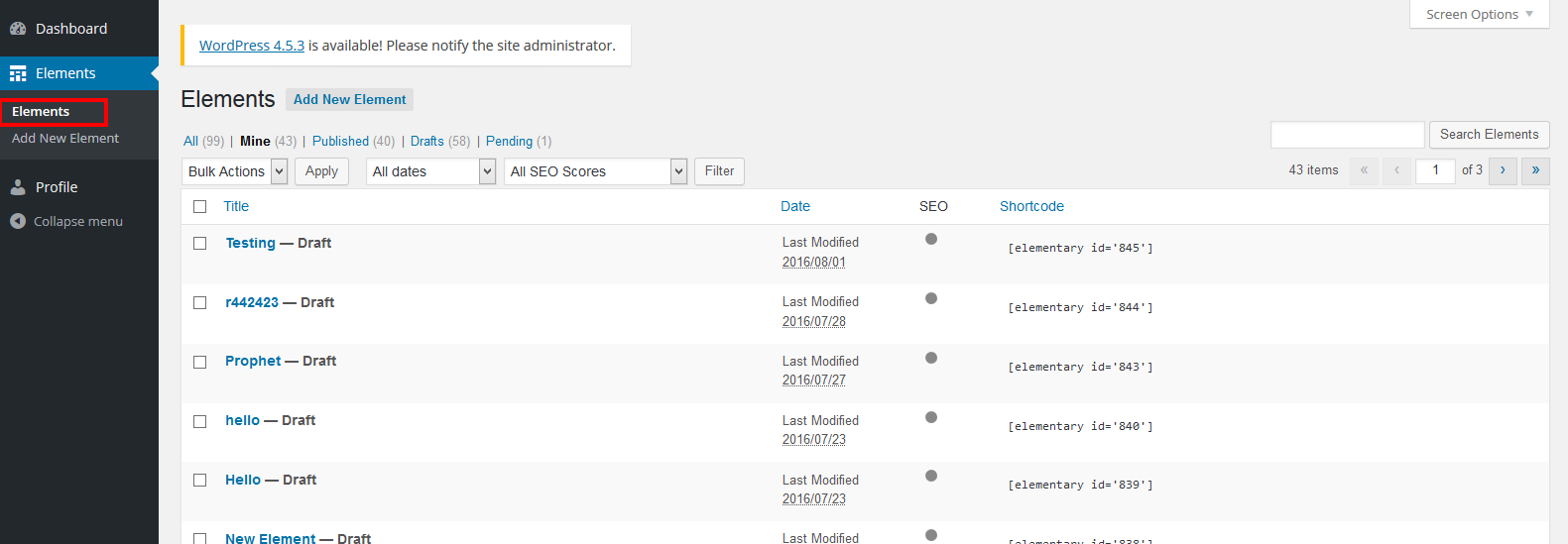
Task: Click shortcode elementary id='839'
Action: click(1080, 485)
